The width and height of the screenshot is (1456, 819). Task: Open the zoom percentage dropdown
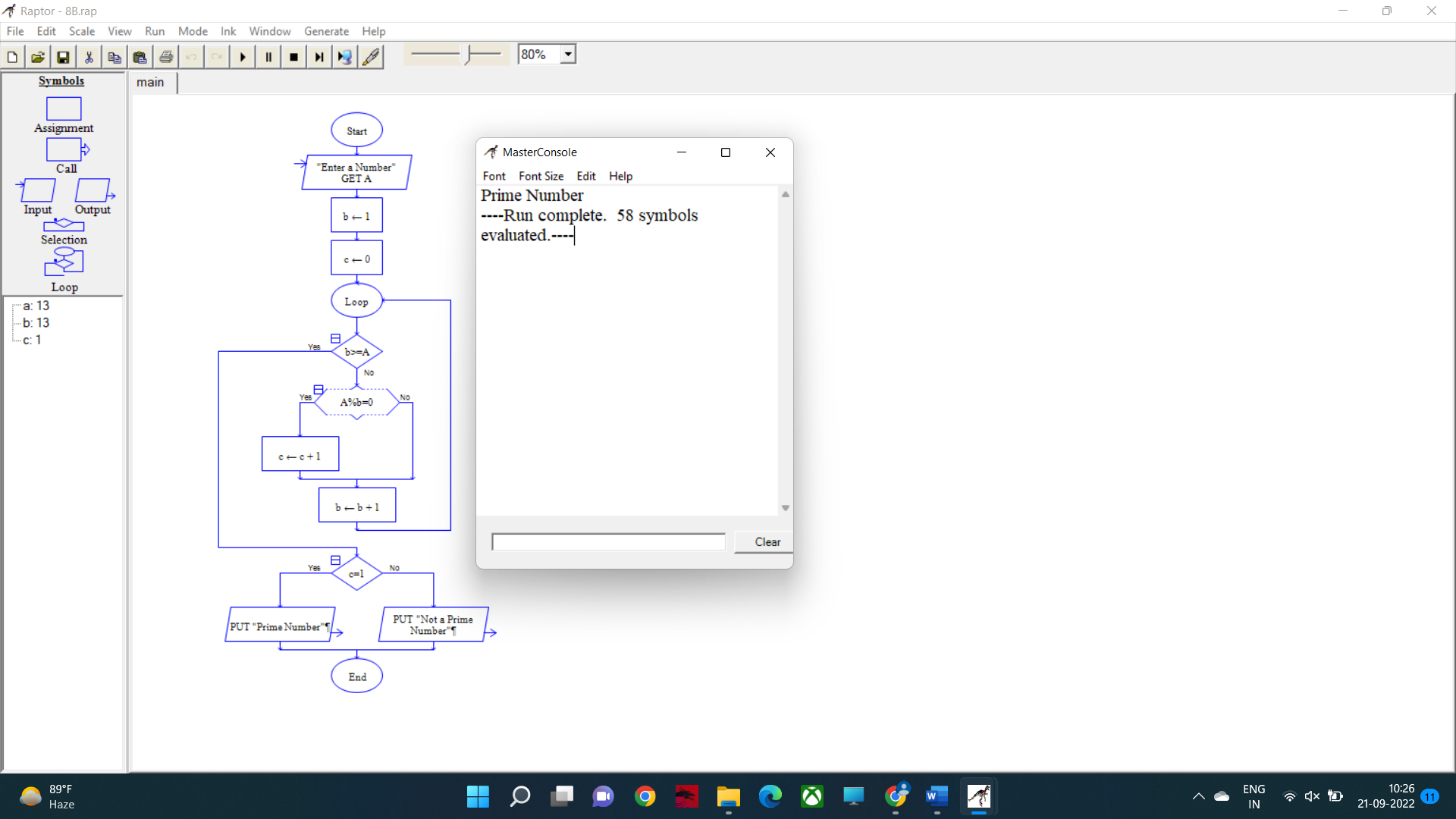[x=568, y=55]
